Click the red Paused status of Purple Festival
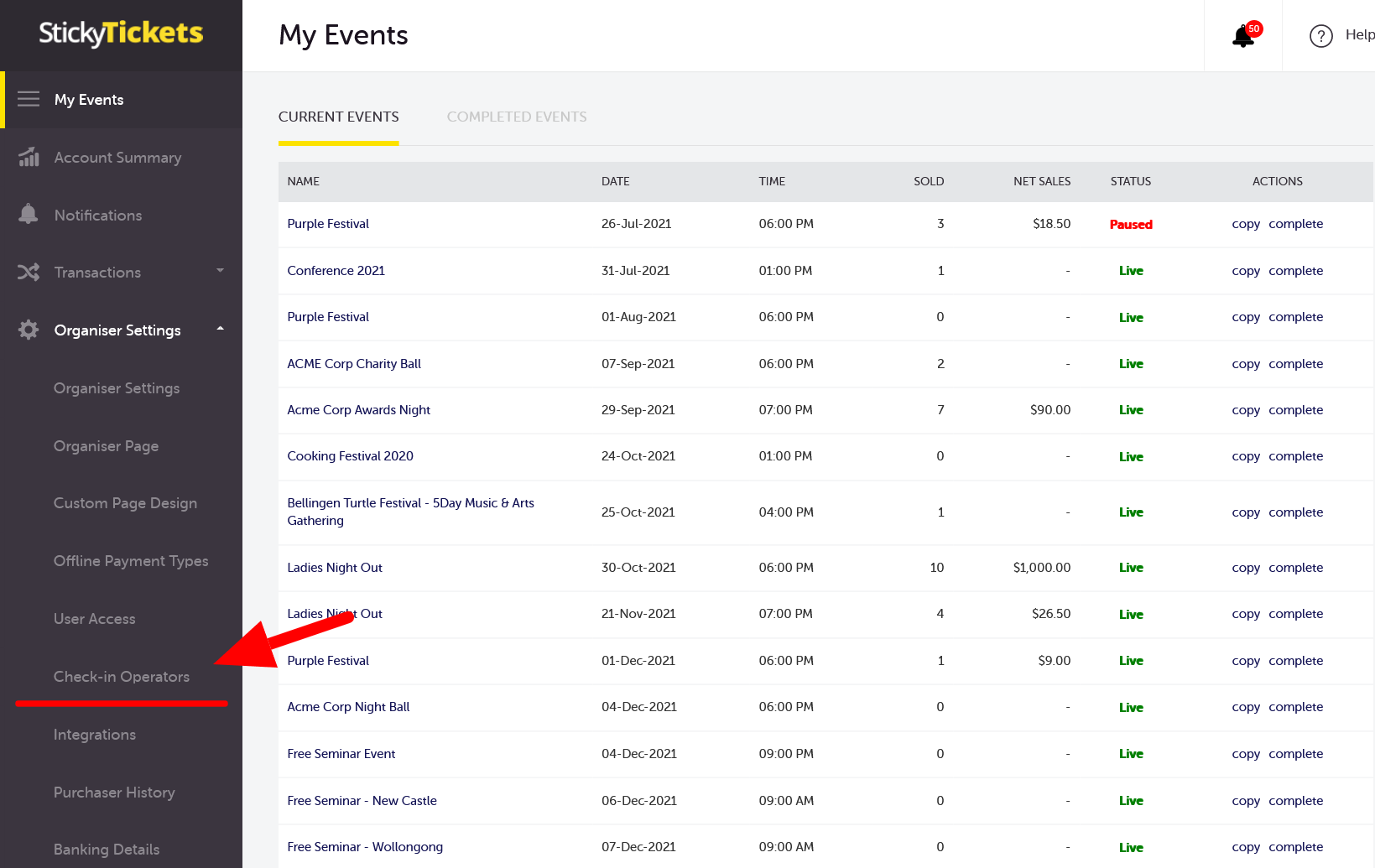Image resolution: width=1375 pixels, height=868 pixels. (x=1131, y=224)
